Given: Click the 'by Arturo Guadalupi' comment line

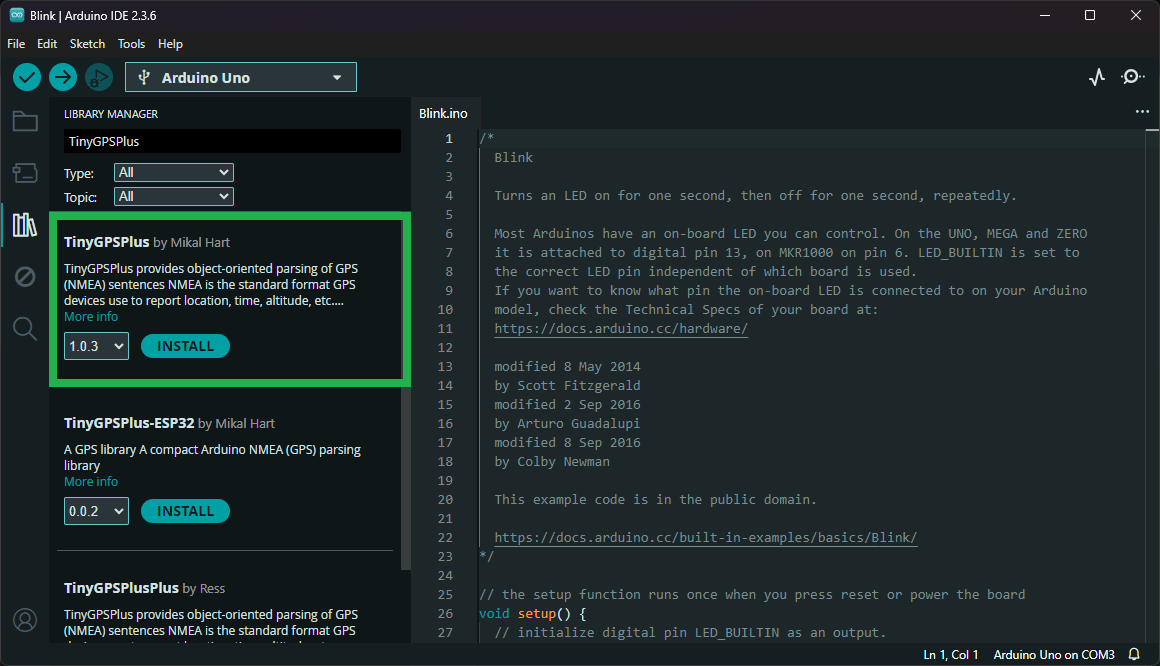Looking at the screenshot, I should pos(567,423).
